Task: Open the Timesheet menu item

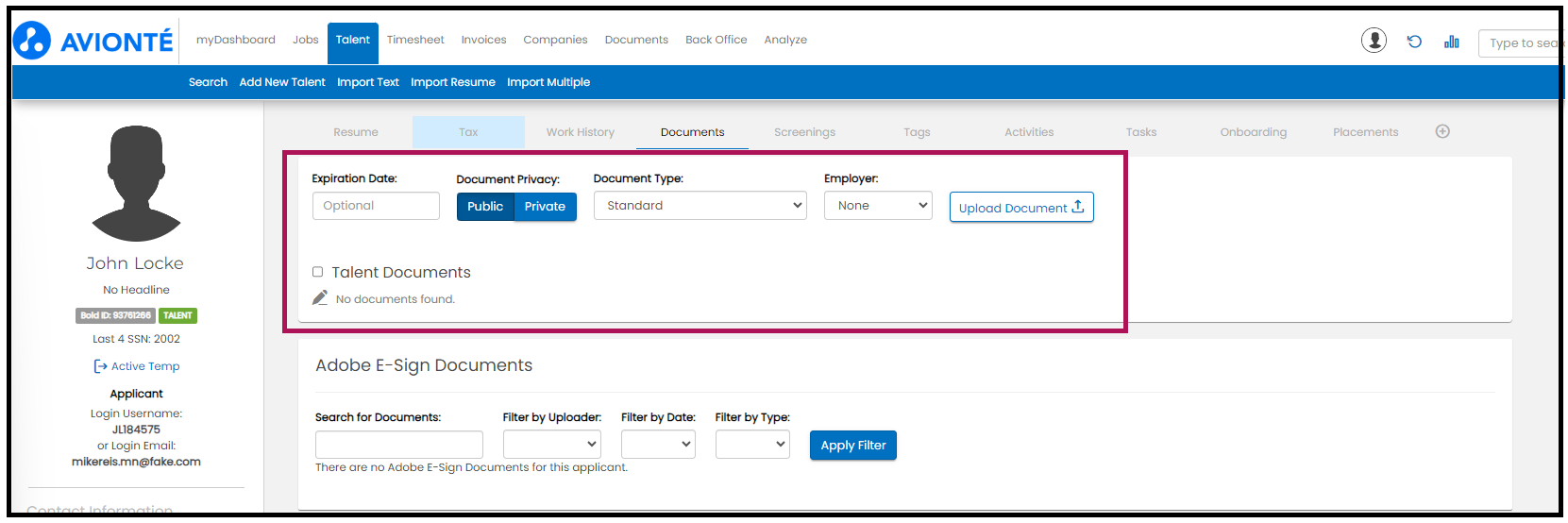Action: pos(415,40)
